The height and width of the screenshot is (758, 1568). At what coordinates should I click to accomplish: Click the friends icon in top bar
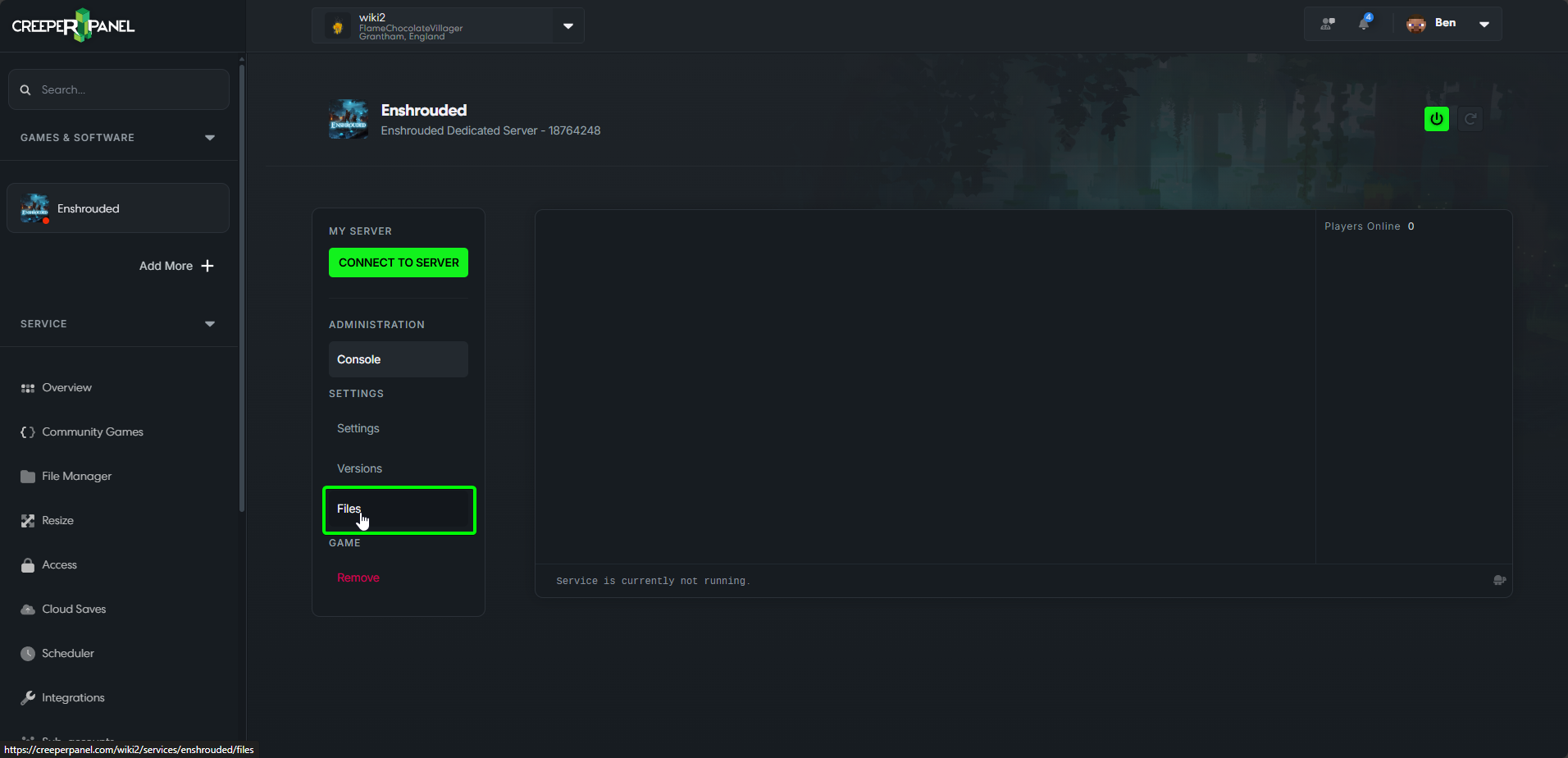1328,24
